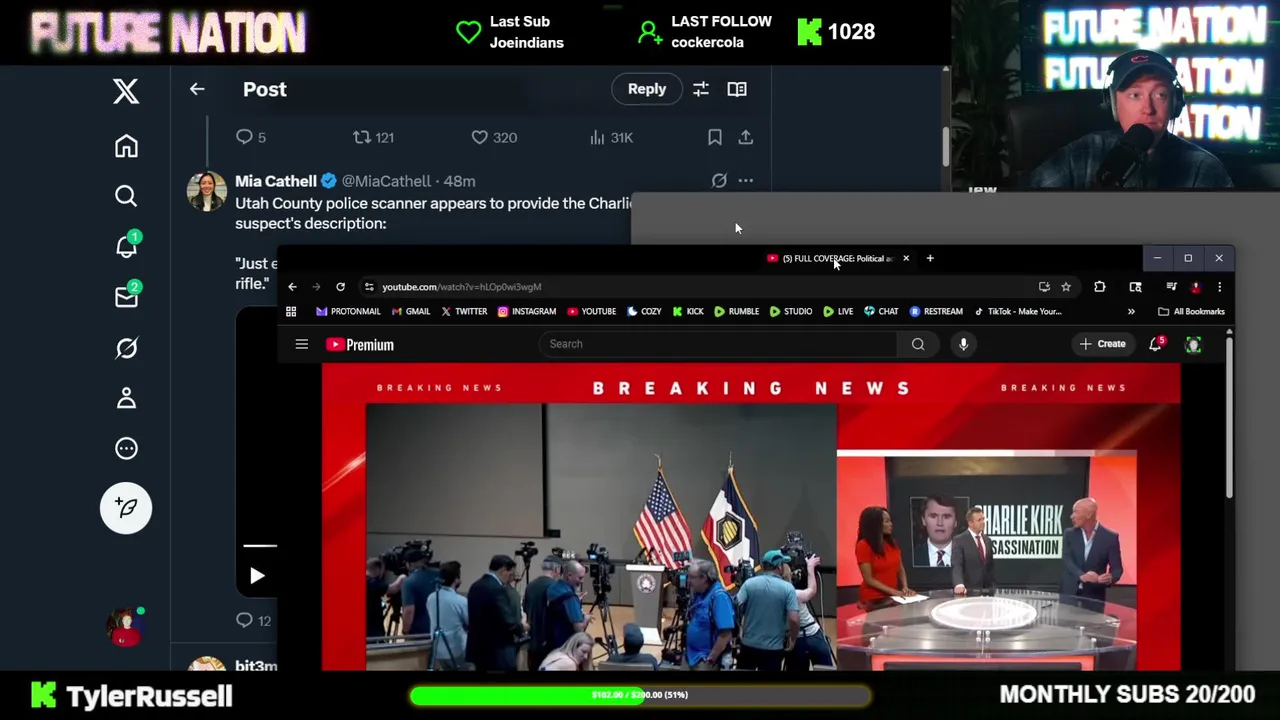Open the TWITTER bookmark
This screenshot has height=720, width=1280.
point(463,311)
